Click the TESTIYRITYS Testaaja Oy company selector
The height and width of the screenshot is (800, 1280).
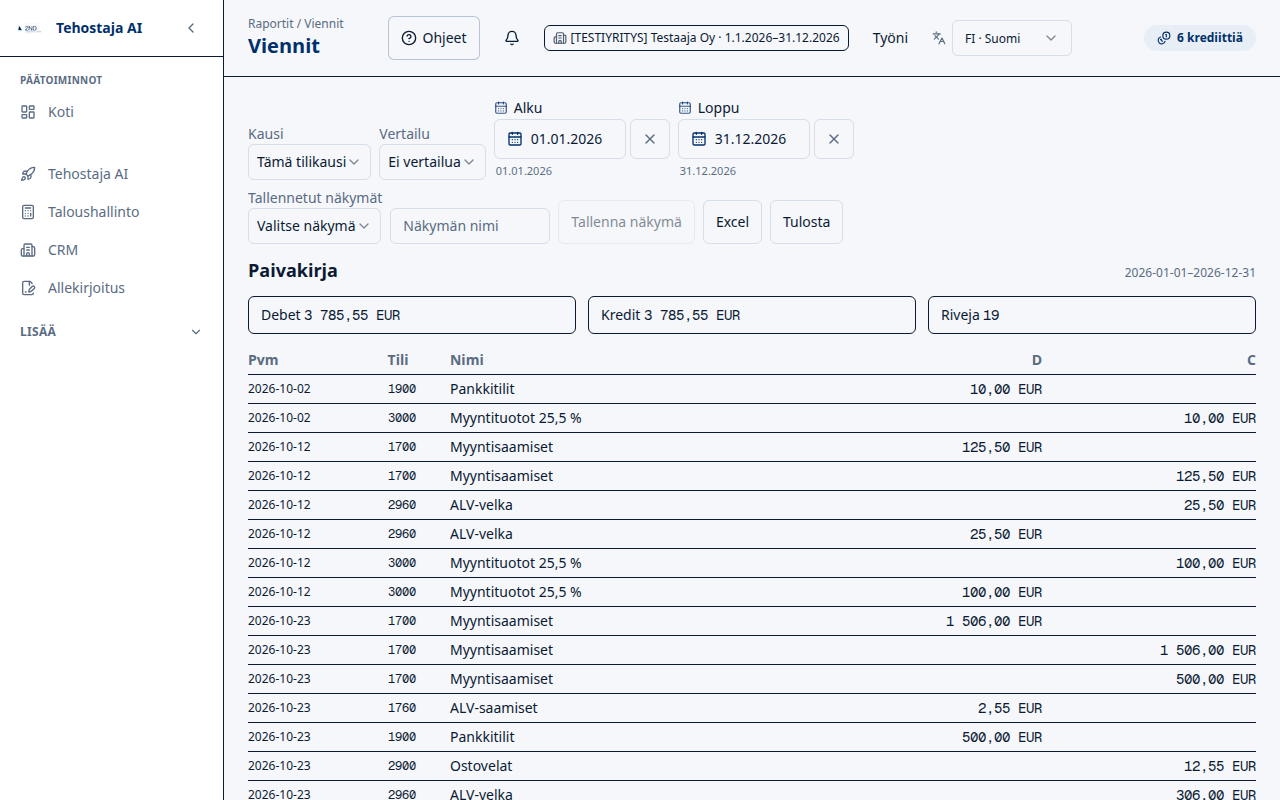(x=697, y=38)
